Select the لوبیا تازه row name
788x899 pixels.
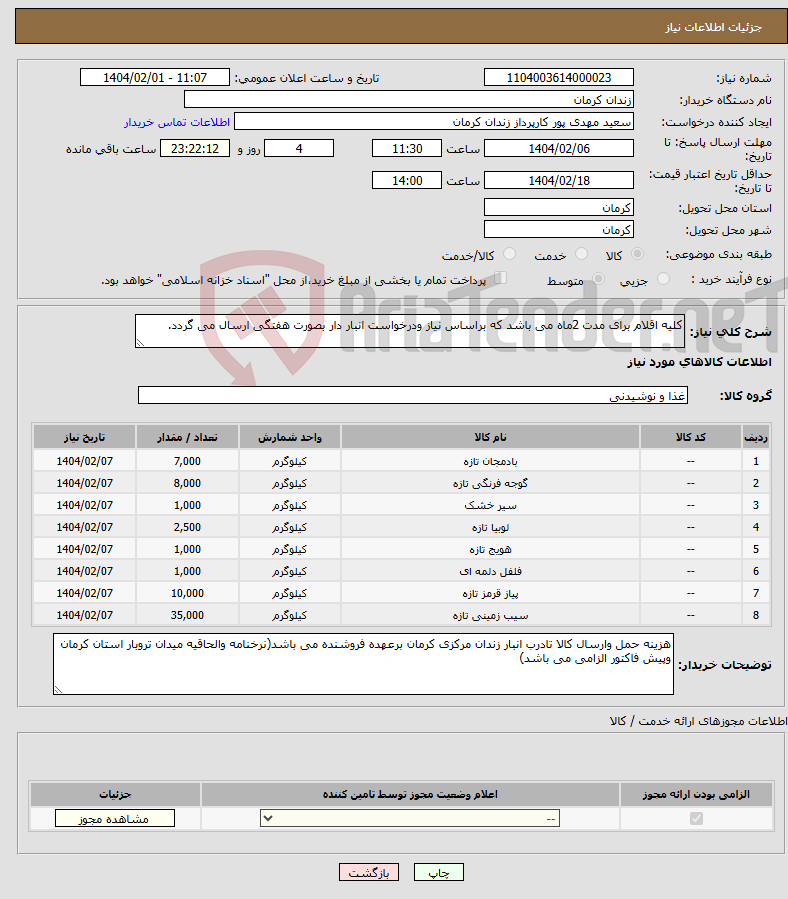click(x=490, y=527)
